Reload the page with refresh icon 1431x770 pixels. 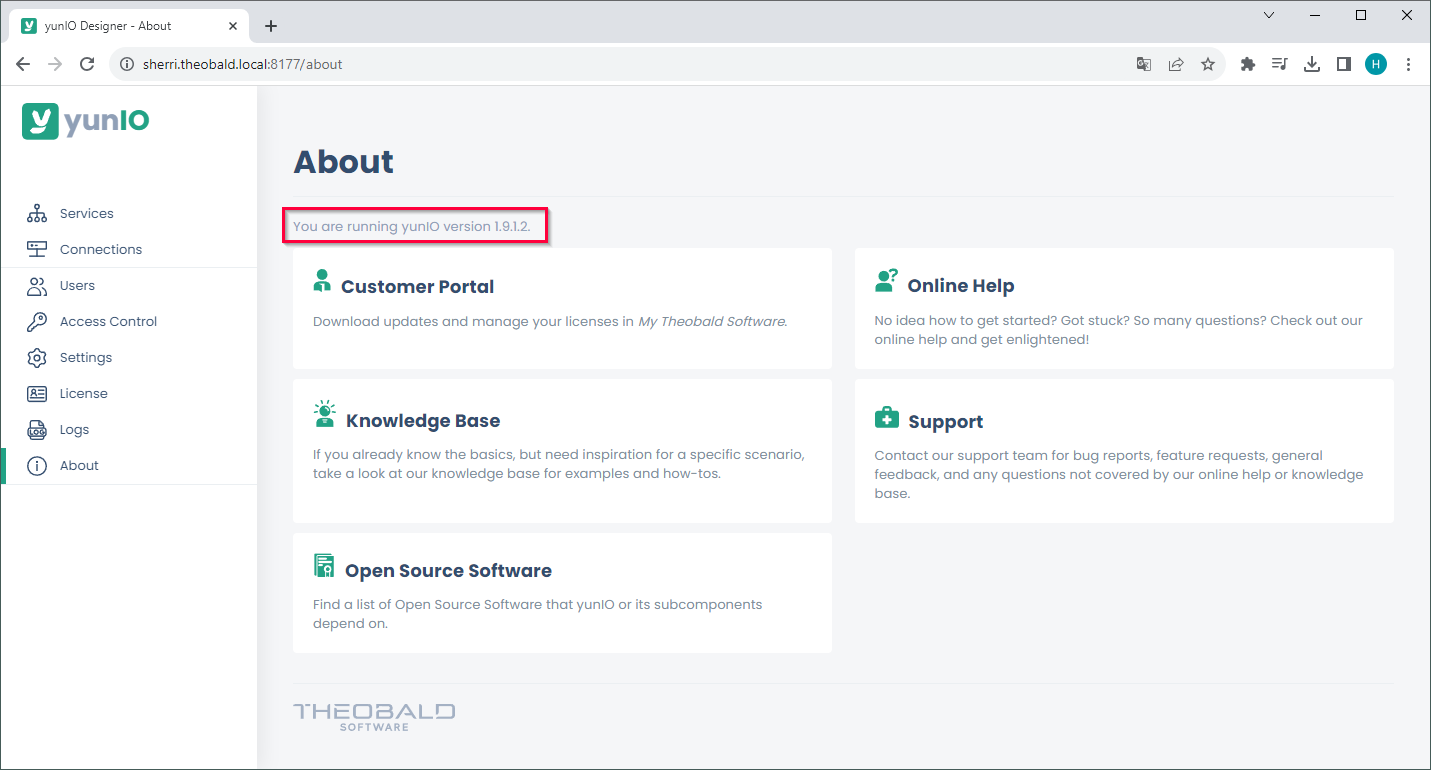tap(87, 64)
